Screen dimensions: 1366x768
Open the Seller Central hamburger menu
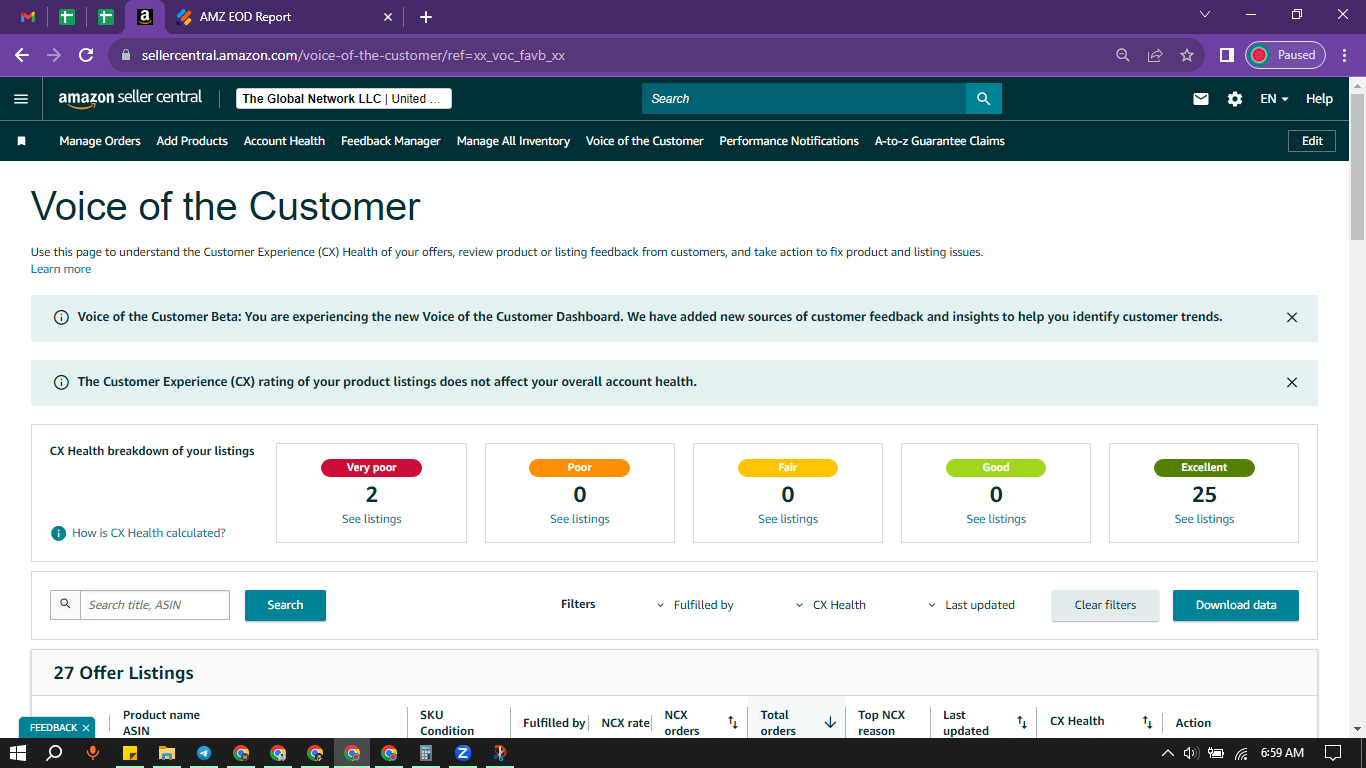point(21,98)
